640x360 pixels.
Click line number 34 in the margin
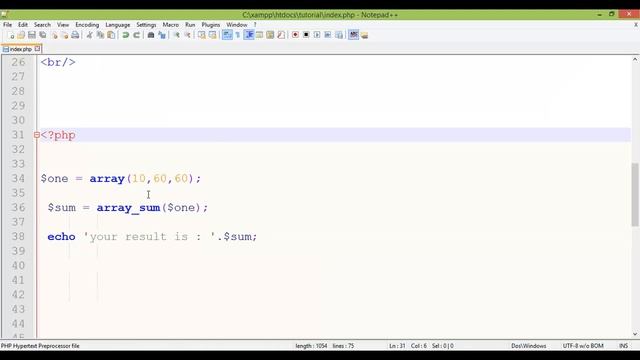click(x=18, y=178)
